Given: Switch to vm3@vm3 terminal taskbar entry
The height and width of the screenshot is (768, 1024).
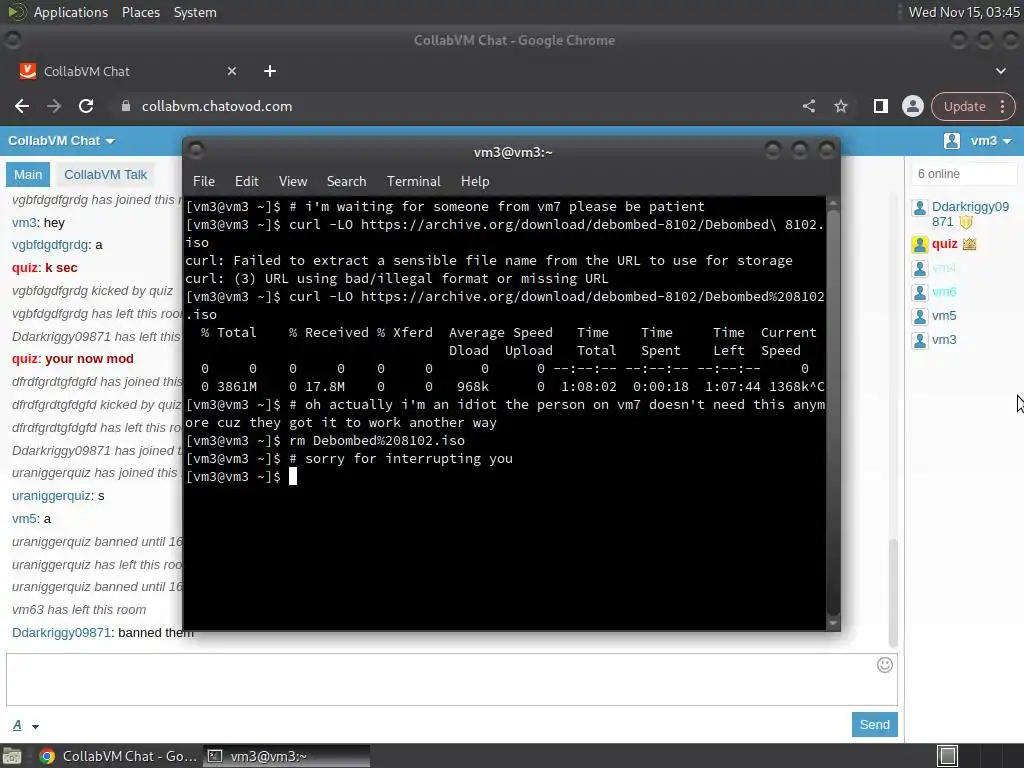Looking at the screenshot, I should point(286,756).
